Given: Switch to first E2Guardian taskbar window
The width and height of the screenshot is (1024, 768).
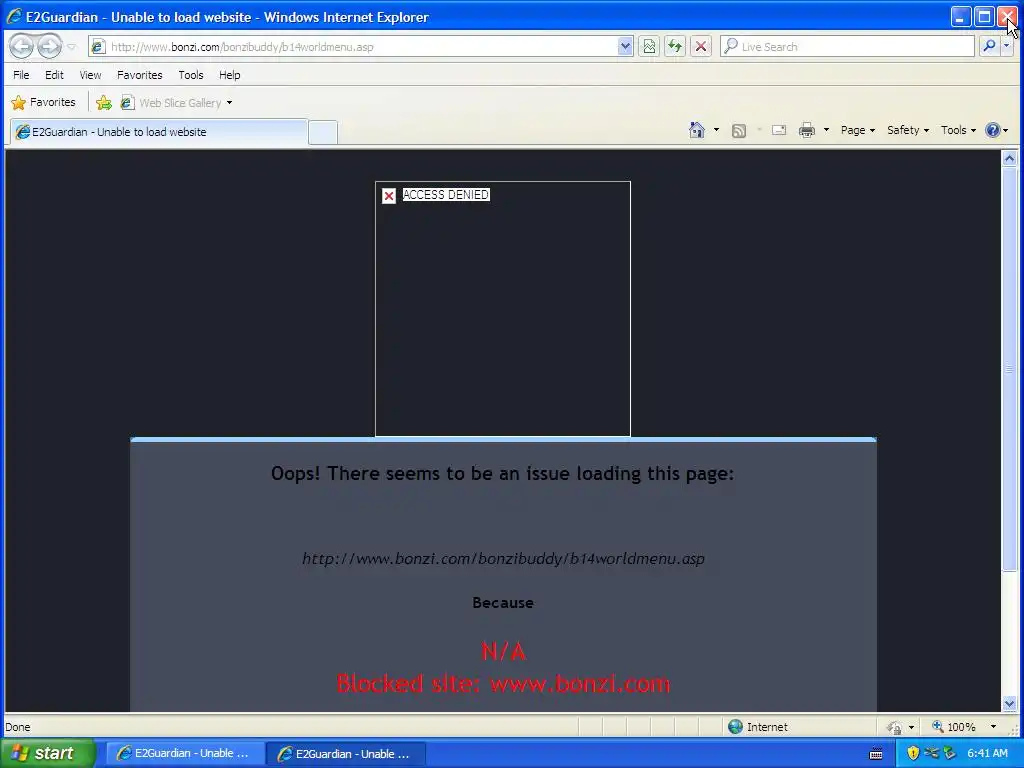Looking at the screenshot, I should pyautogui.click(x=184, y=754).
